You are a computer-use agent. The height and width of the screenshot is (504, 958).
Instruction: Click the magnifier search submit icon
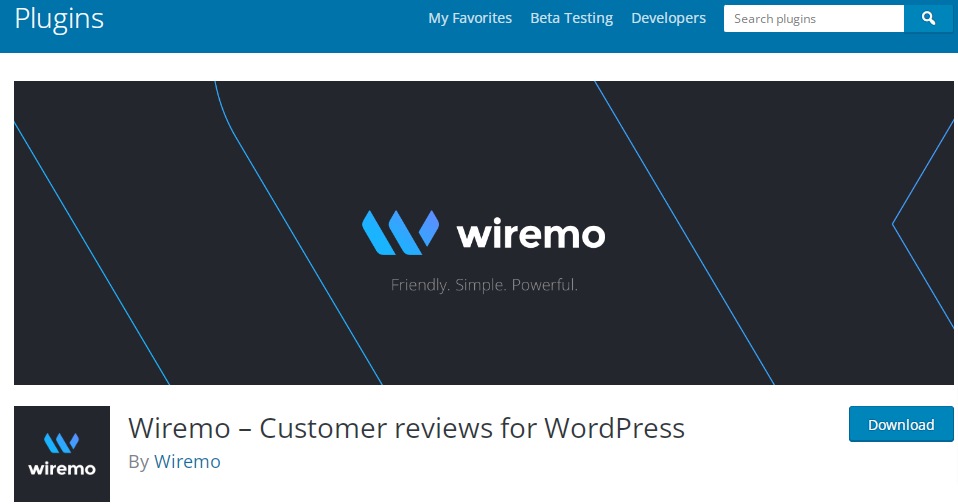928,18
